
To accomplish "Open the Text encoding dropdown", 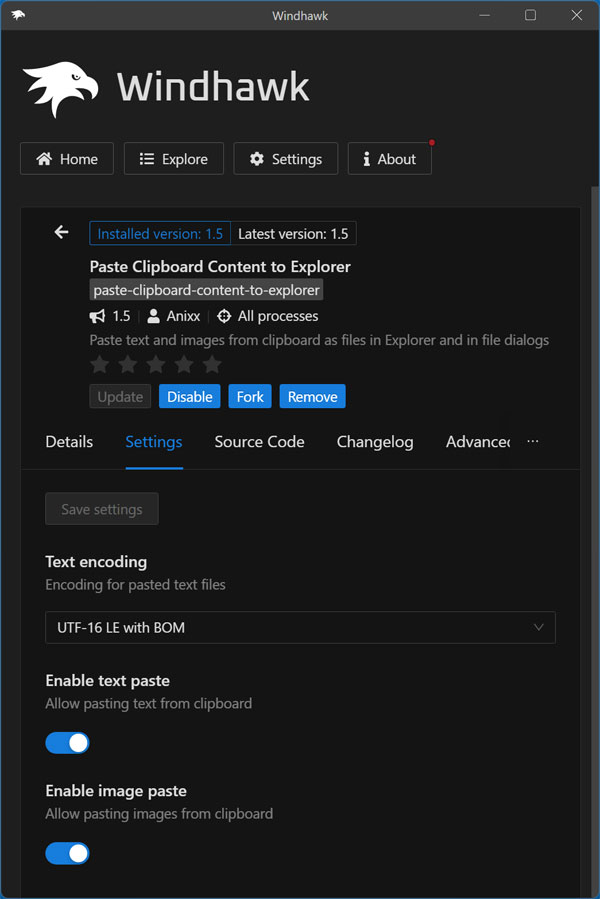I will (301, 627).
